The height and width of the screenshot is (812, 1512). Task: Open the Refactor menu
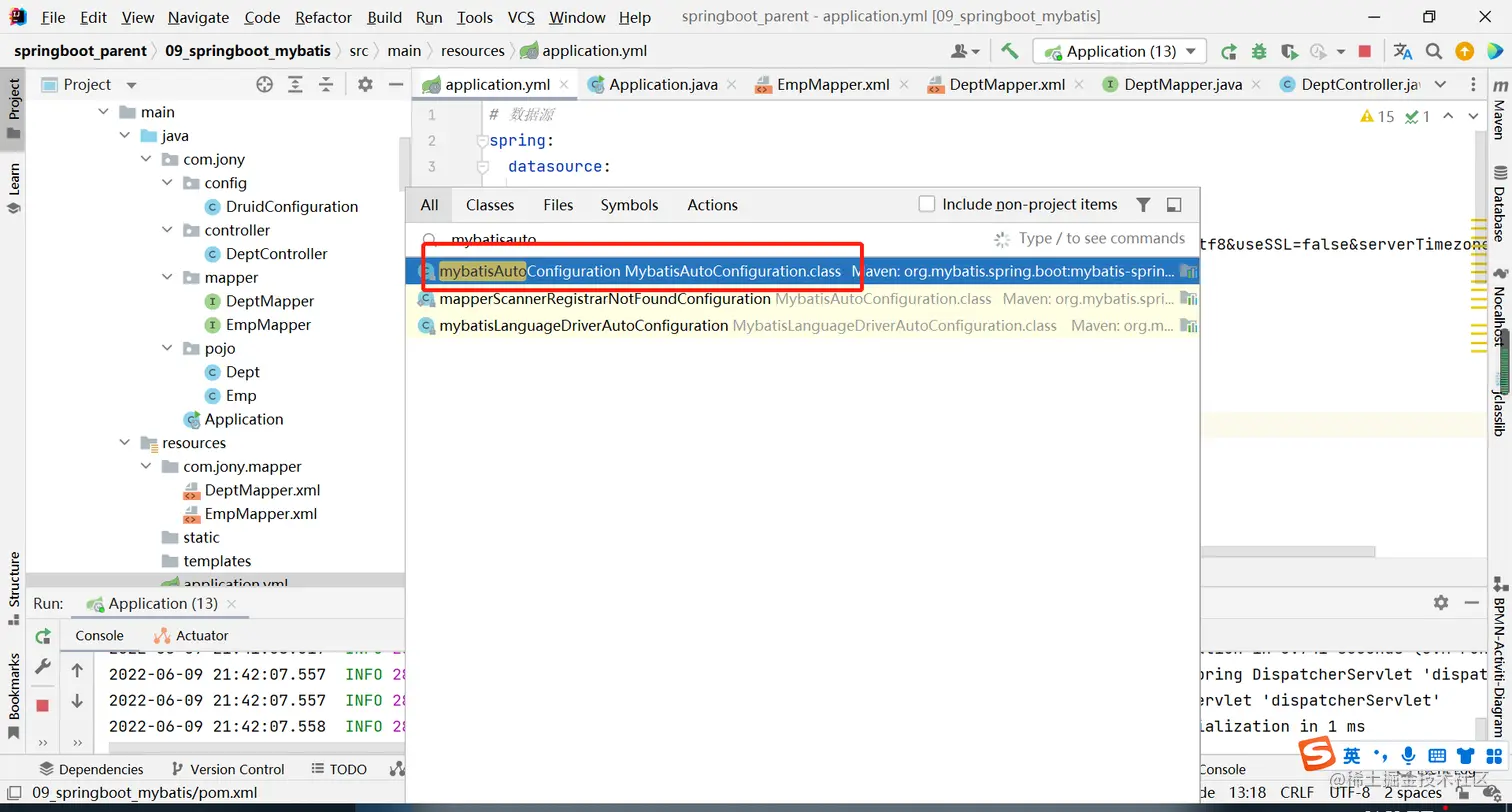(x=324, y=17)
